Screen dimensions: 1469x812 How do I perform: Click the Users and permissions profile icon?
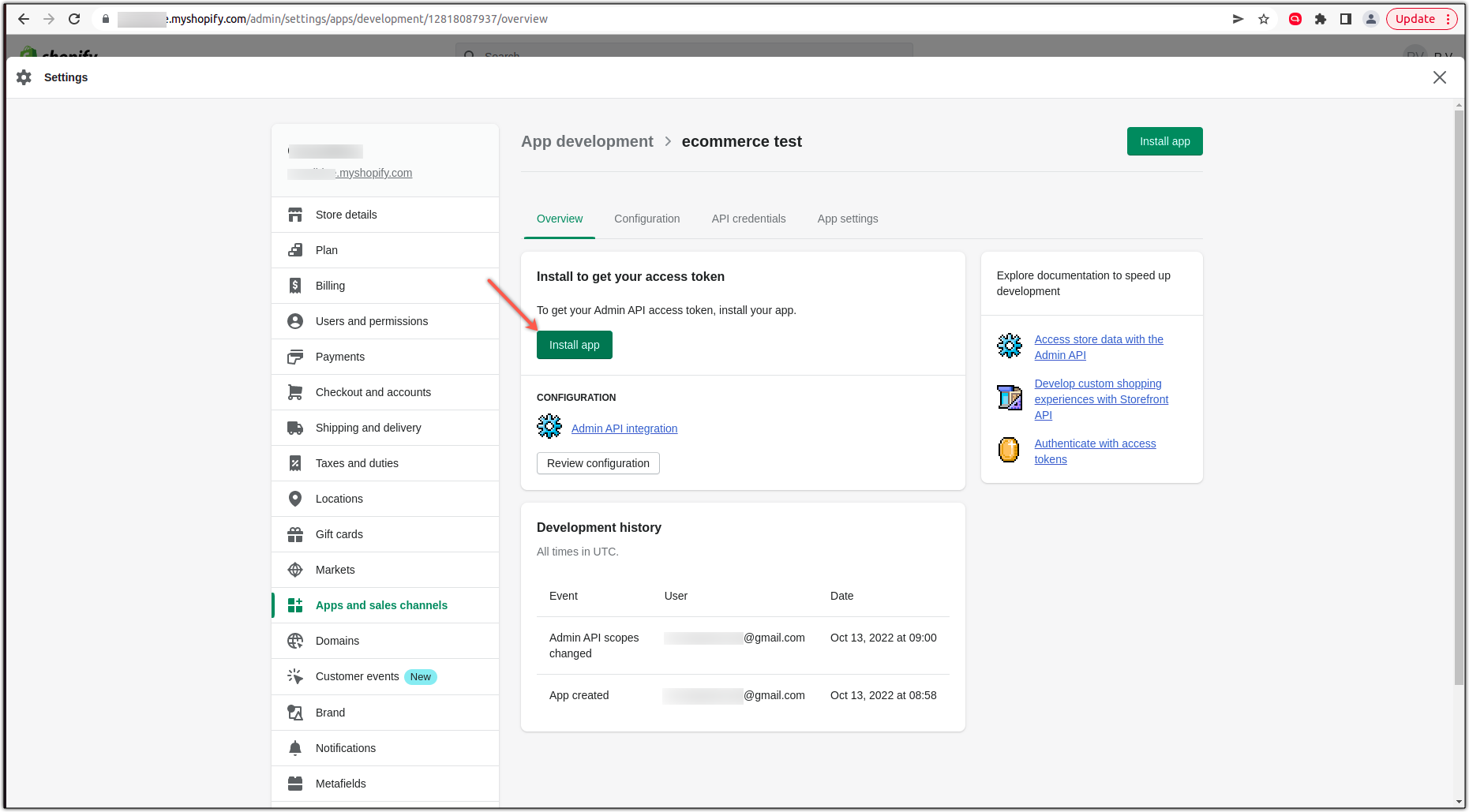[x=295, y=321]
